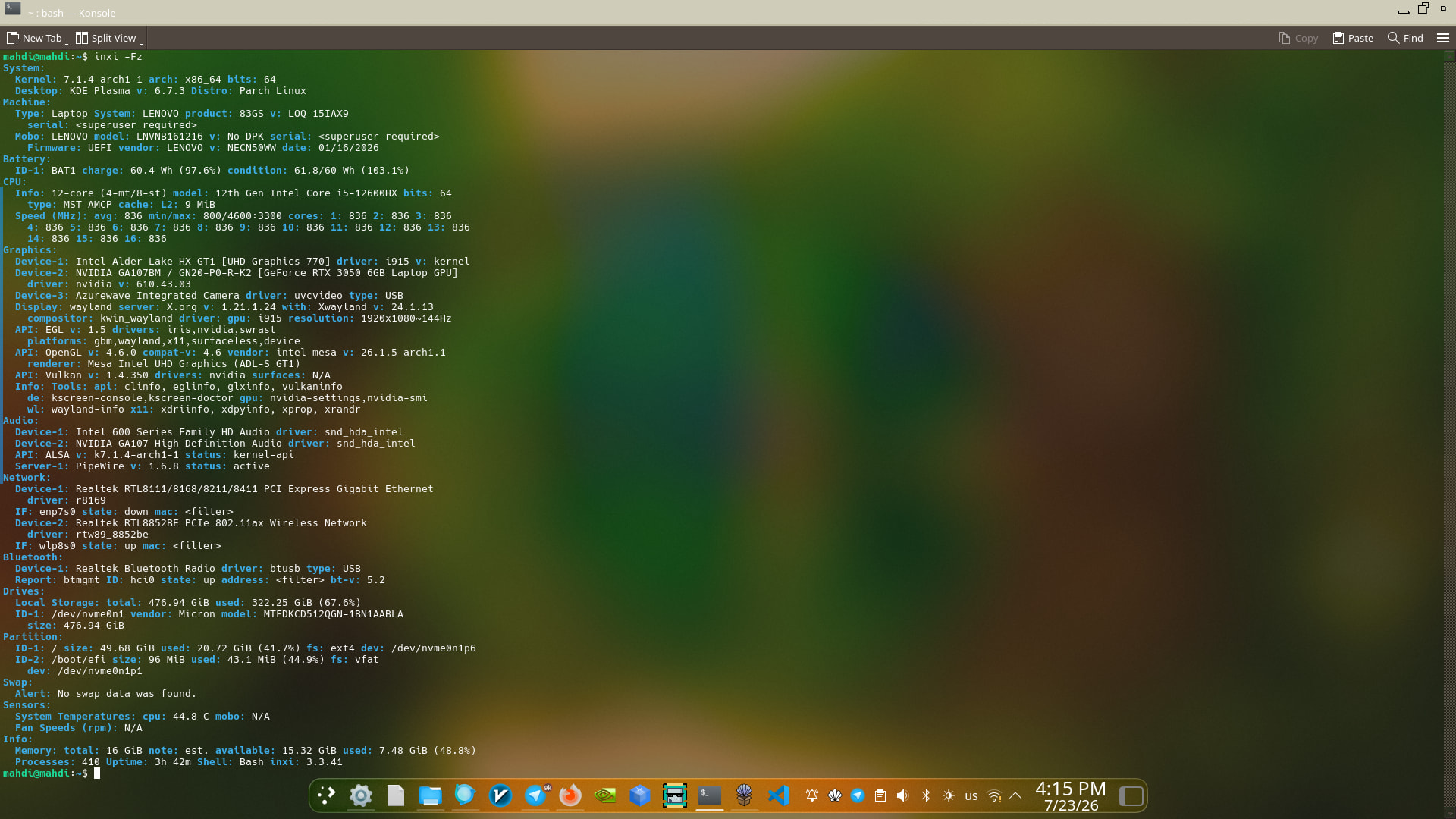
Task: Open Dolphin file manager icon
Action: tap(431, 795)
